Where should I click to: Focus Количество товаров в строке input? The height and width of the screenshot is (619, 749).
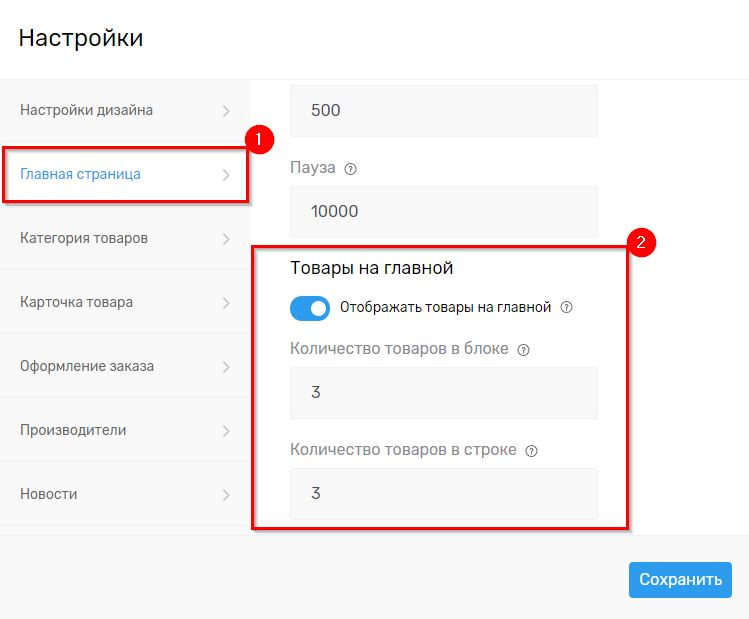pyautogui.click(x=443, y=494)
